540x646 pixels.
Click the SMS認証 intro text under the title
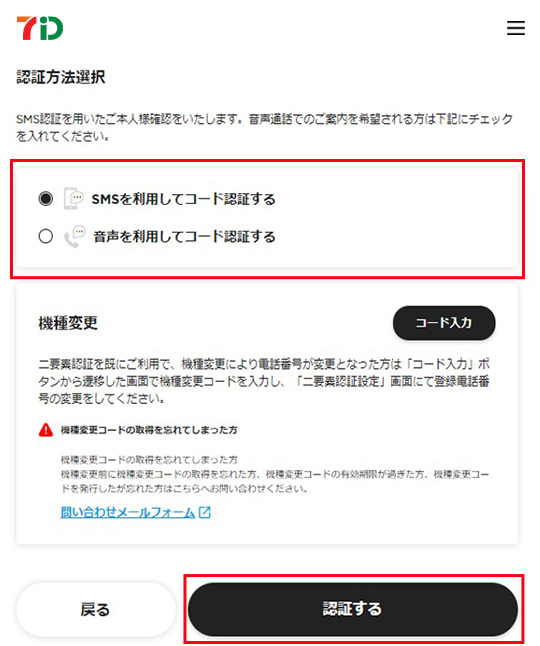(264, 127)
